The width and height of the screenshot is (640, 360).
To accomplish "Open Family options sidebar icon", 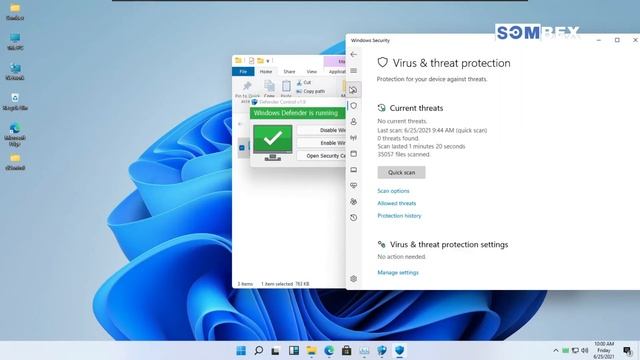I will point(353,202).
